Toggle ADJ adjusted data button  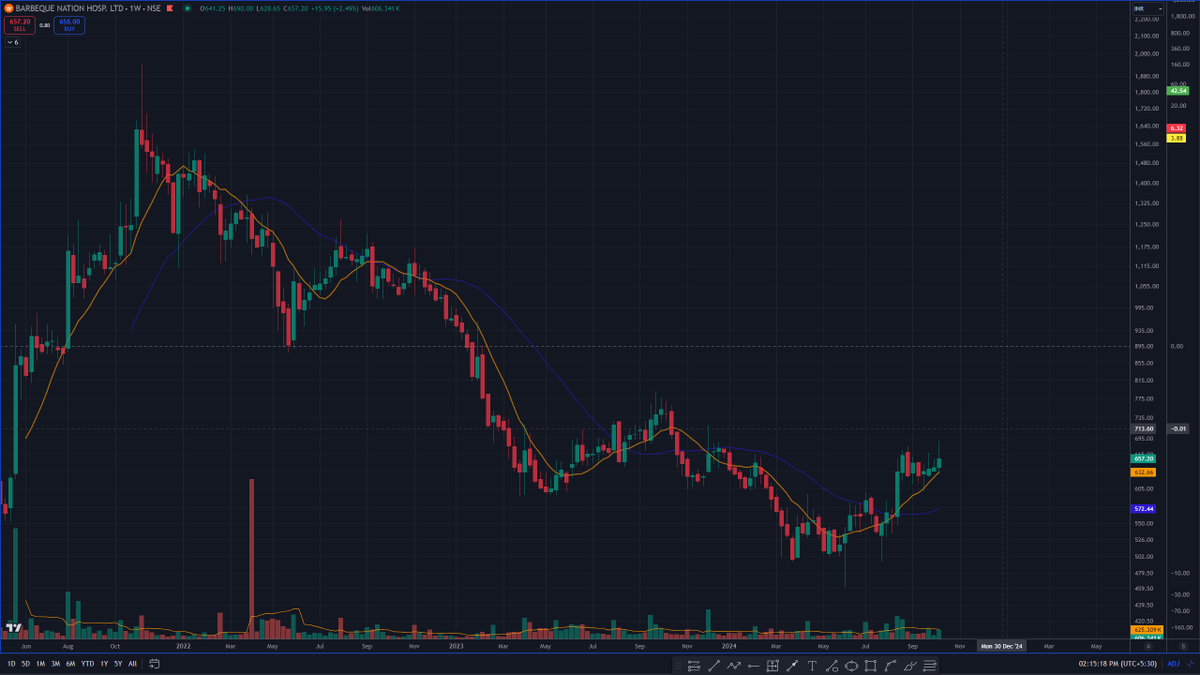[1173, 664]
